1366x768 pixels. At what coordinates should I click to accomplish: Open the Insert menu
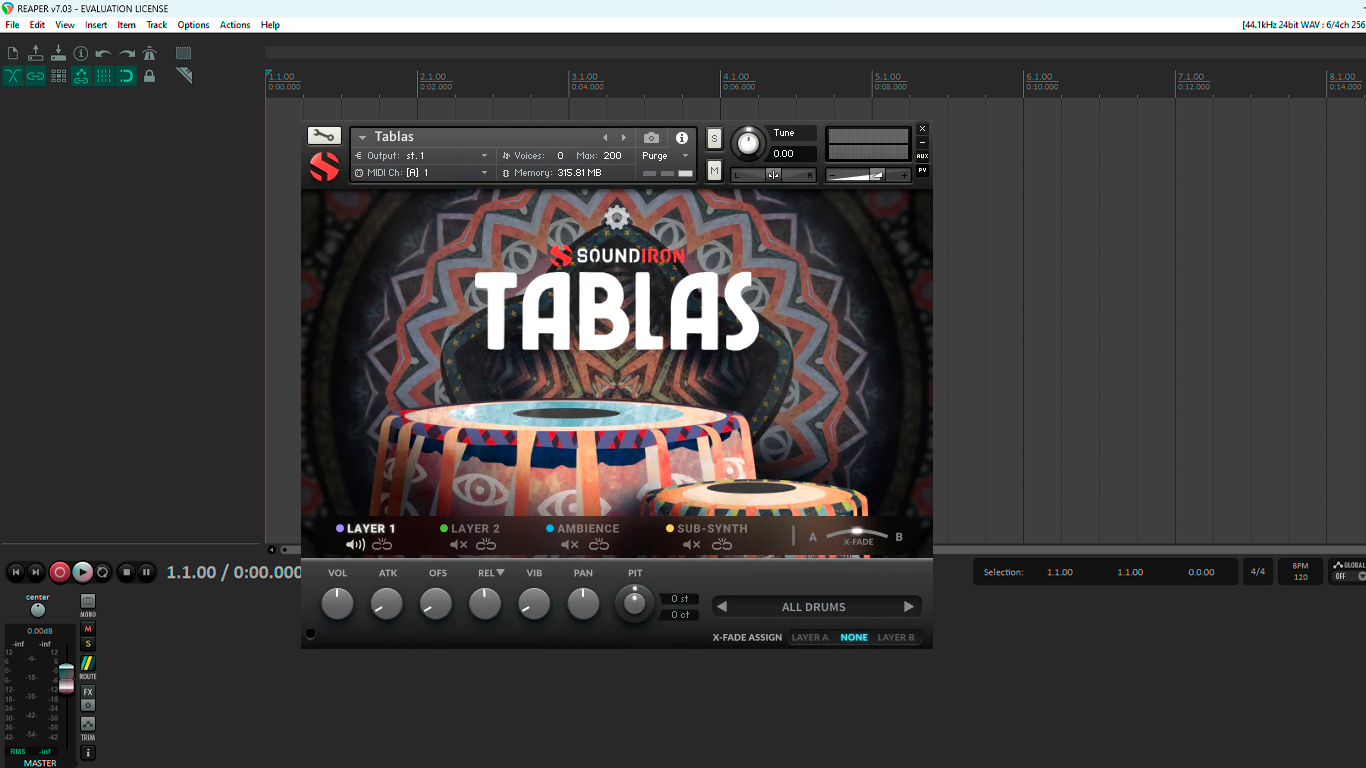(96, 25)
